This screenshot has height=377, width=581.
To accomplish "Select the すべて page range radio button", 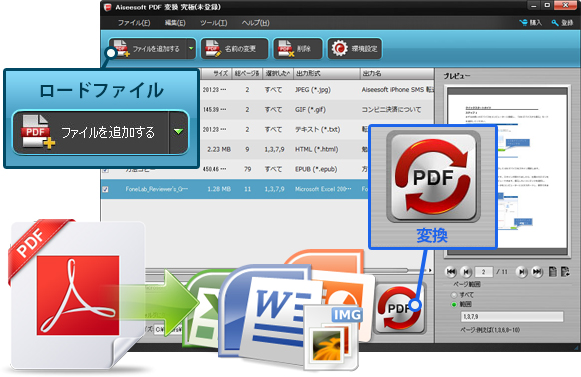I will (454, 295).
